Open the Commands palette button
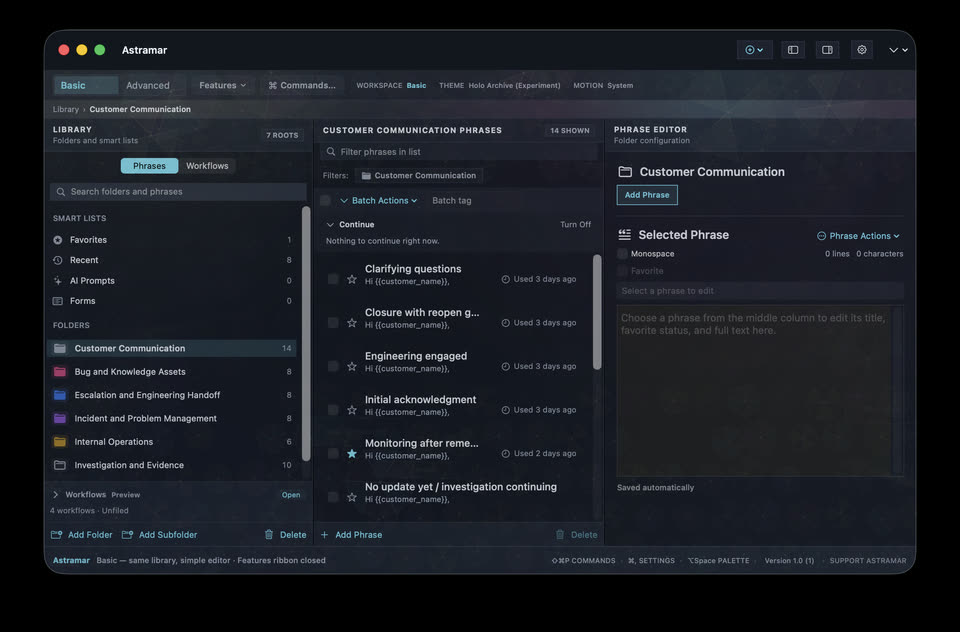The height and width of the screenshot is (632, 960). click(x=302, y=85)
